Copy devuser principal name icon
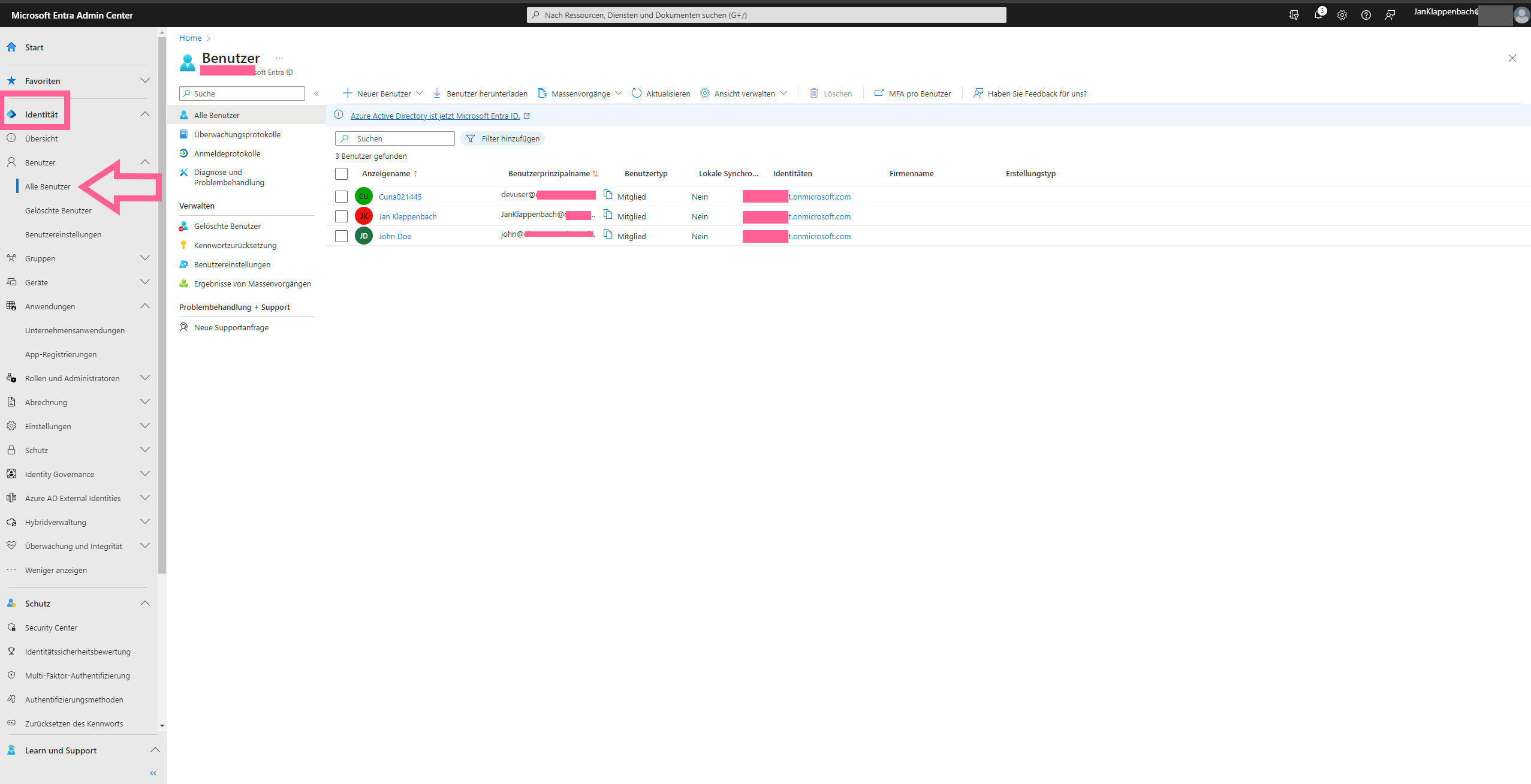The height and width of the screenshot is (784, 1531). pyautogui.click(x=608, y=194)
